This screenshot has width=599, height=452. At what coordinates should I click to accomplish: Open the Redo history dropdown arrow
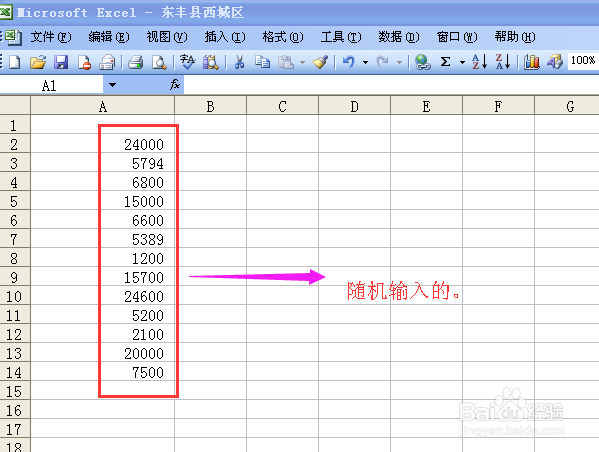point(399,62)
